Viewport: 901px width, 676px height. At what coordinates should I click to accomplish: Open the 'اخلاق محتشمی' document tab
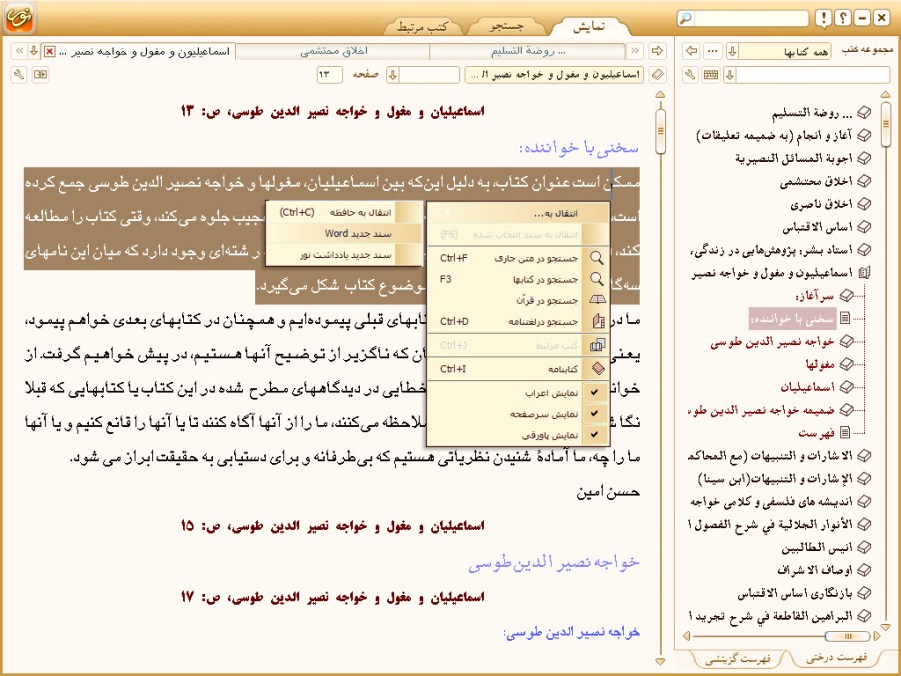pyautogui.click(x=333, y=51)
